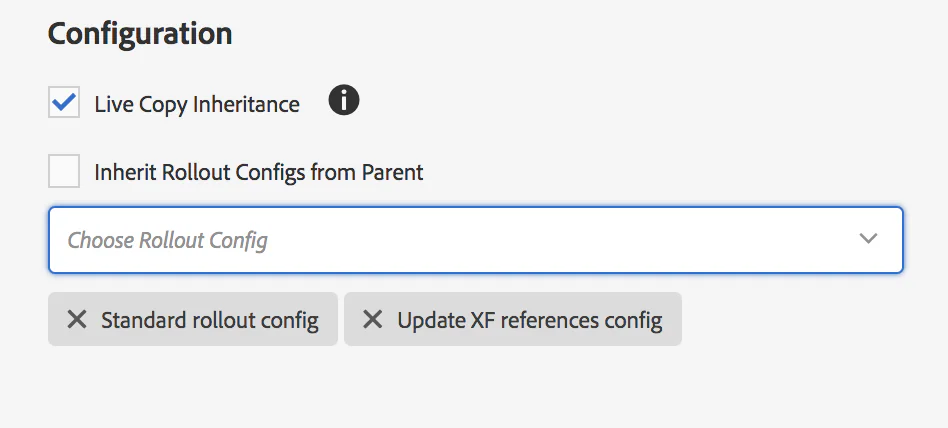Click the chevron arrow in rollout config field

[x=868, y=239]
